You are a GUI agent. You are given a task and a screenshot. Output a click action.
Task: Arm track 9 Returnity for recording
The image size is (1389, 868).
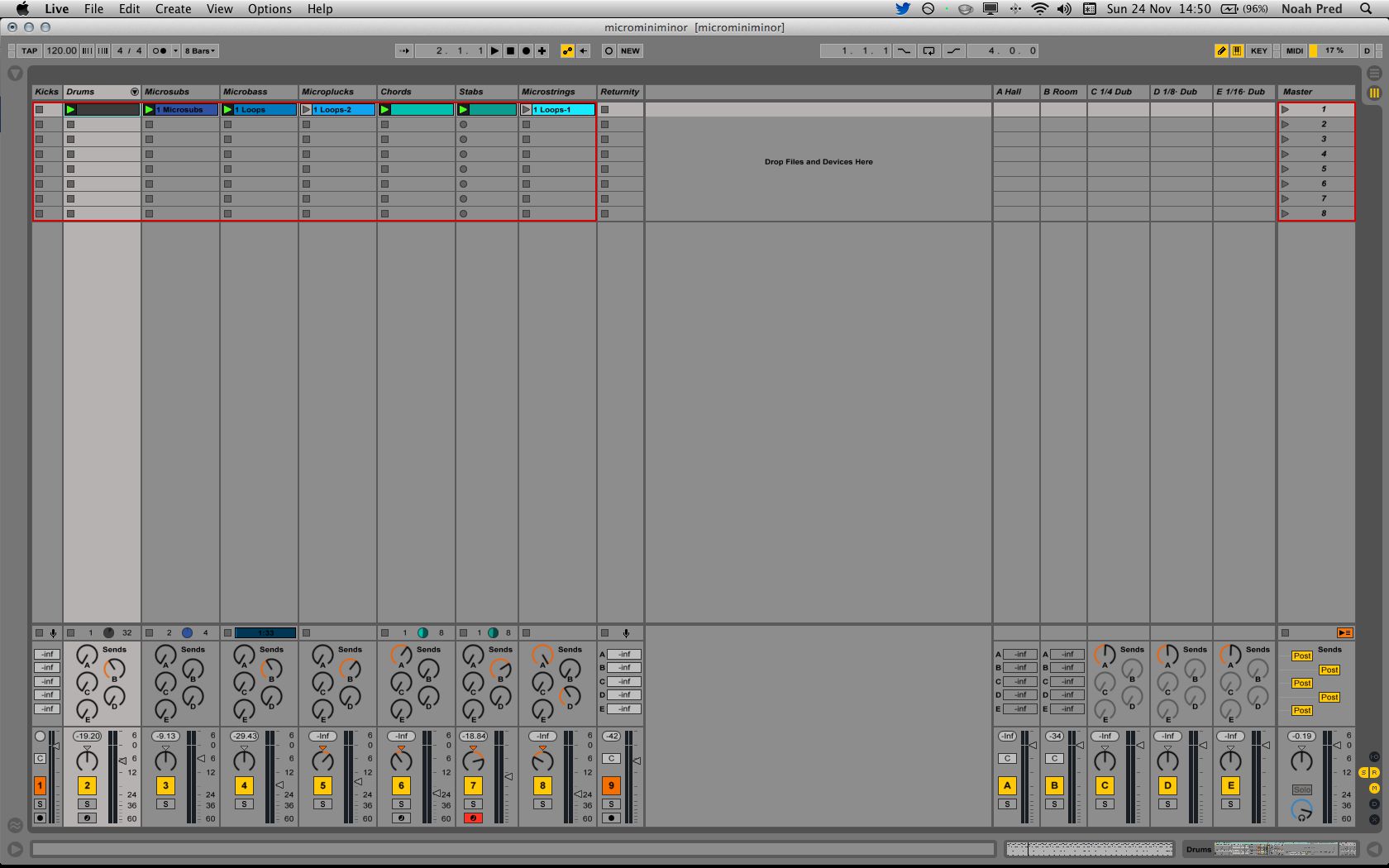click(611, 818)
